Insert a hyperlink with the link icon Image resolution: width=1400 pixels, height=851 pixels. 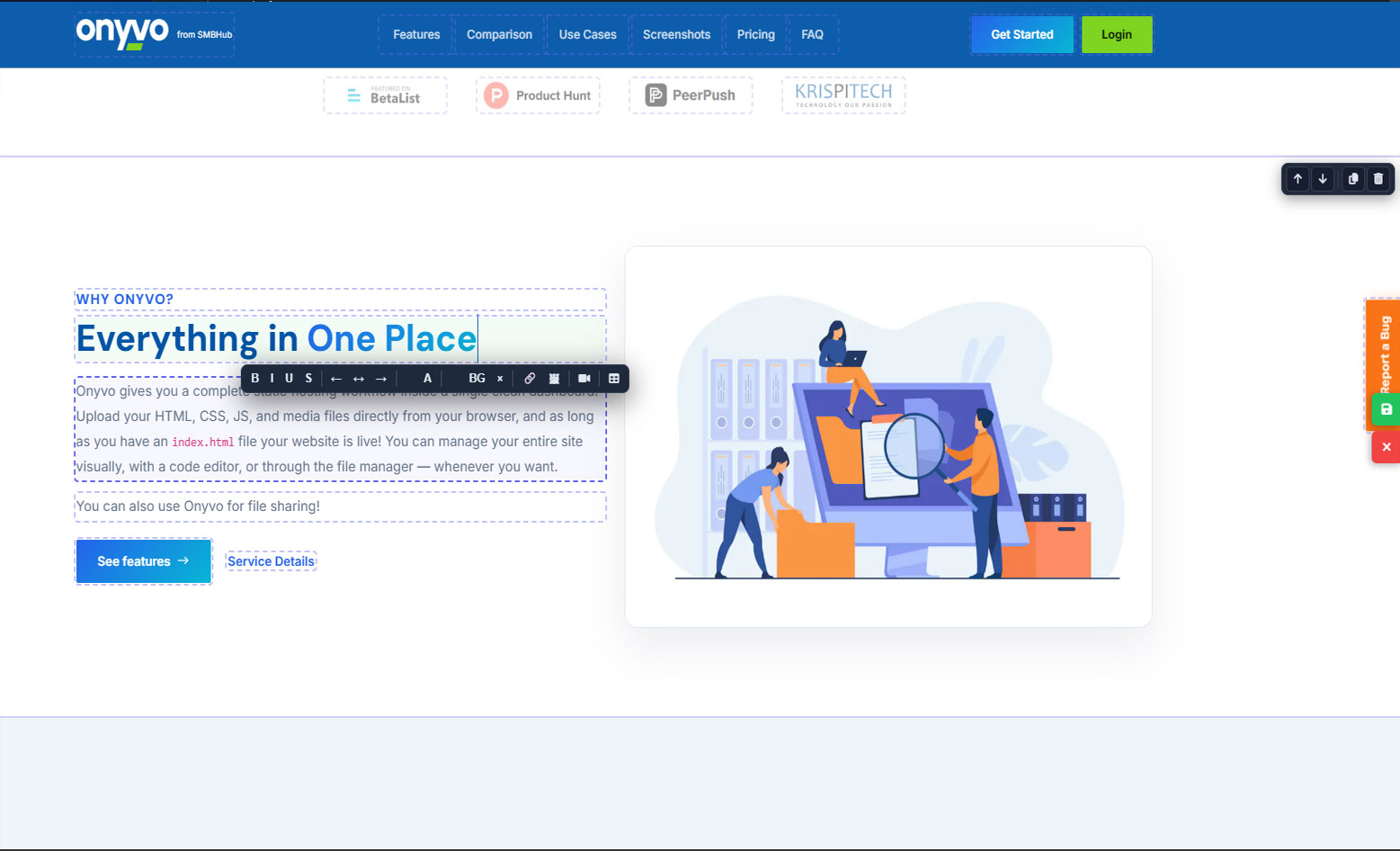coord(530,379)
